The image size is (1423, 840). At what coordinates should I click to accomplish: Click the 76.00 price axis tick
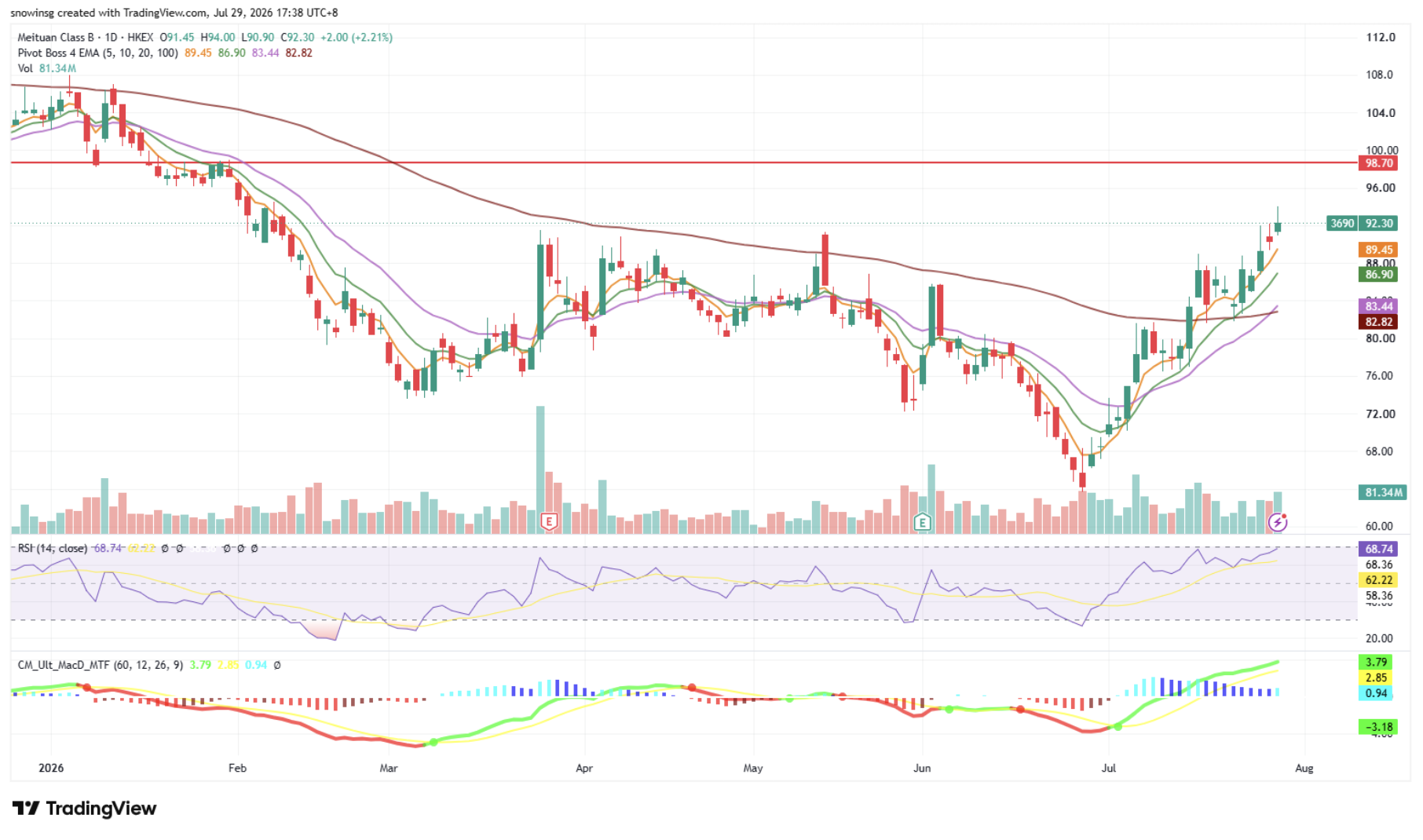click(1381, 375)
